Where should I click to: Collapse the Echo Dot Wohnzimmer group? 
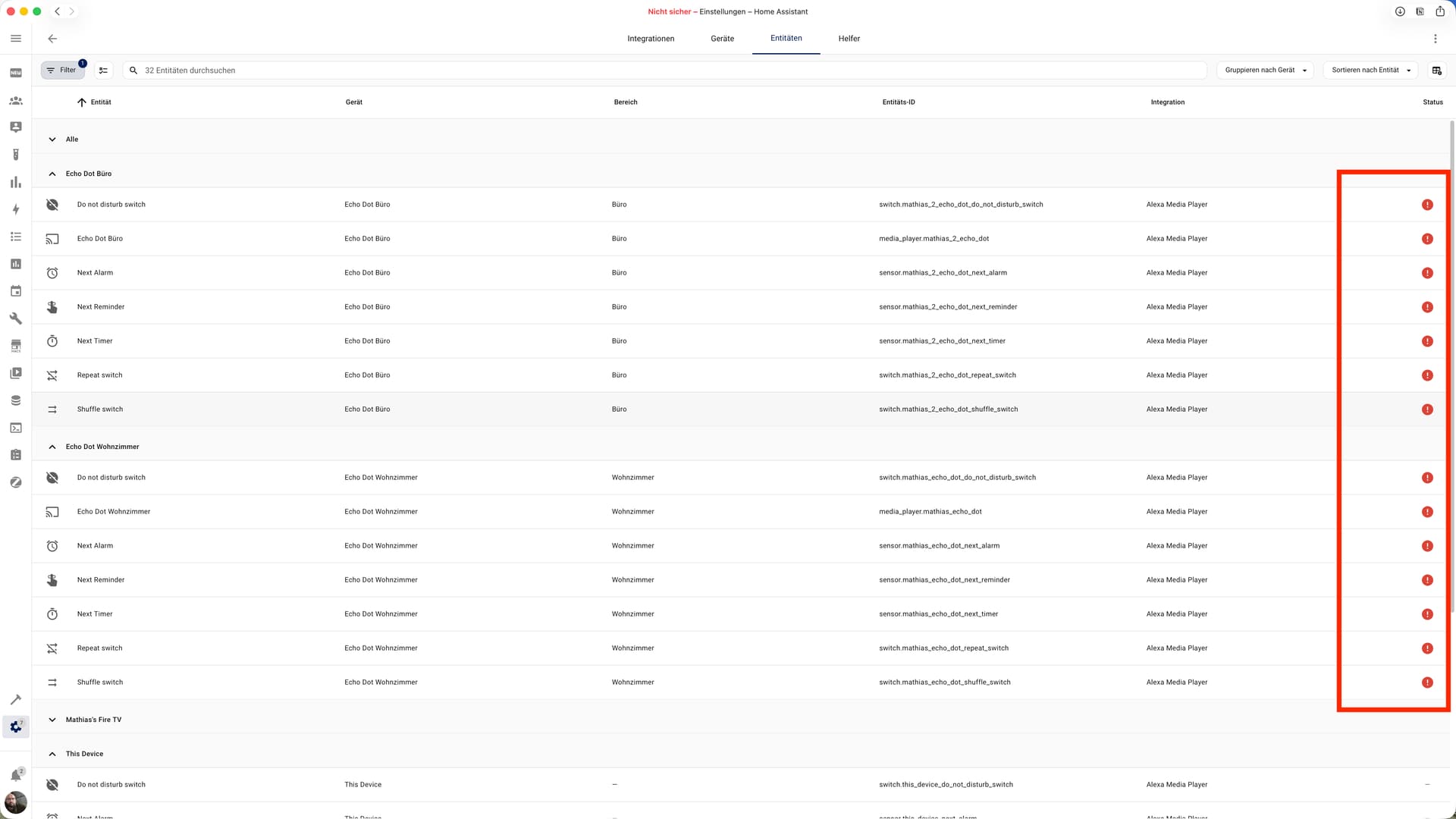[52, 447]
